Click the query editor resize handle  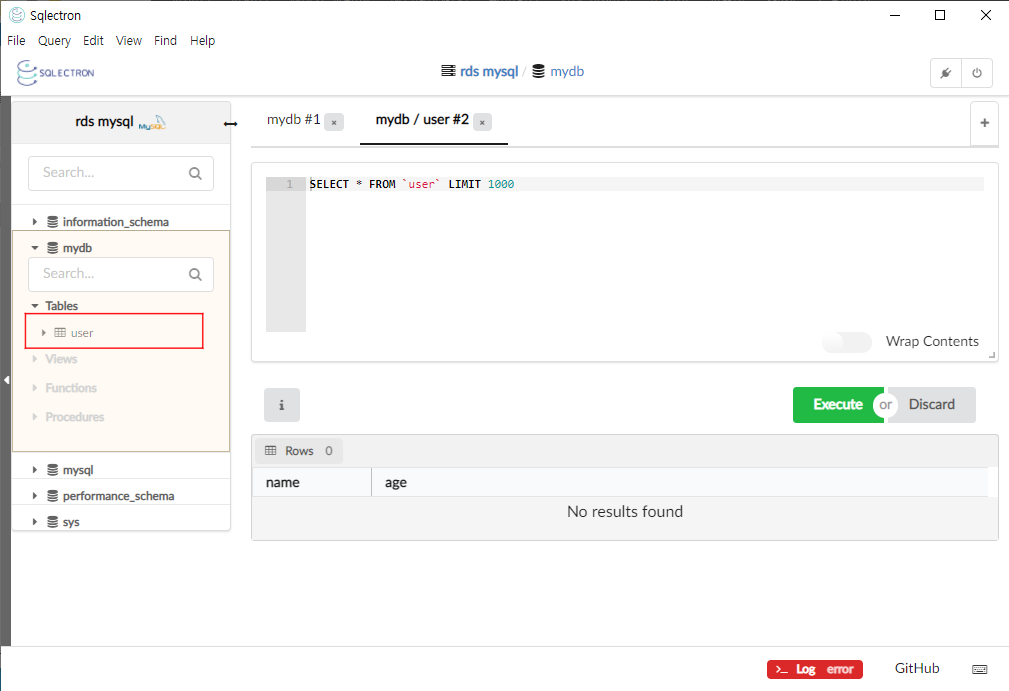point(992,355)
